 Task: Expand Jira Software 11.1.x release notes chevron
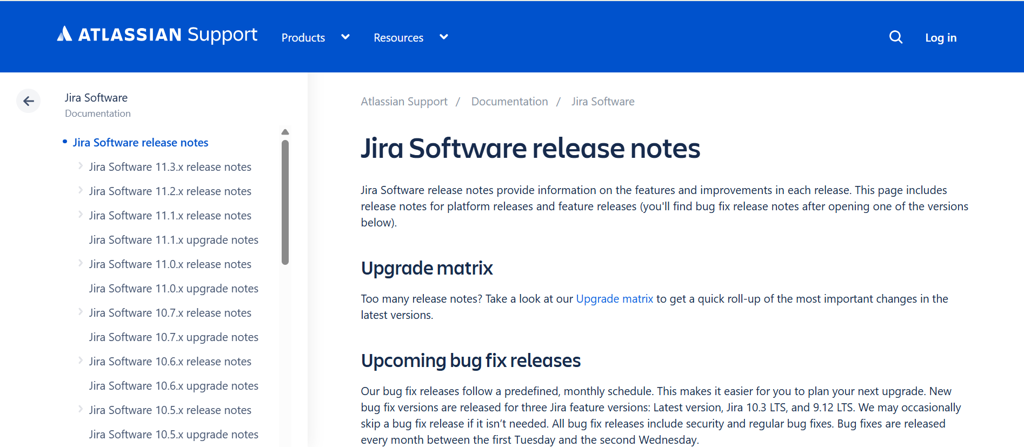[x=80, y=215]
